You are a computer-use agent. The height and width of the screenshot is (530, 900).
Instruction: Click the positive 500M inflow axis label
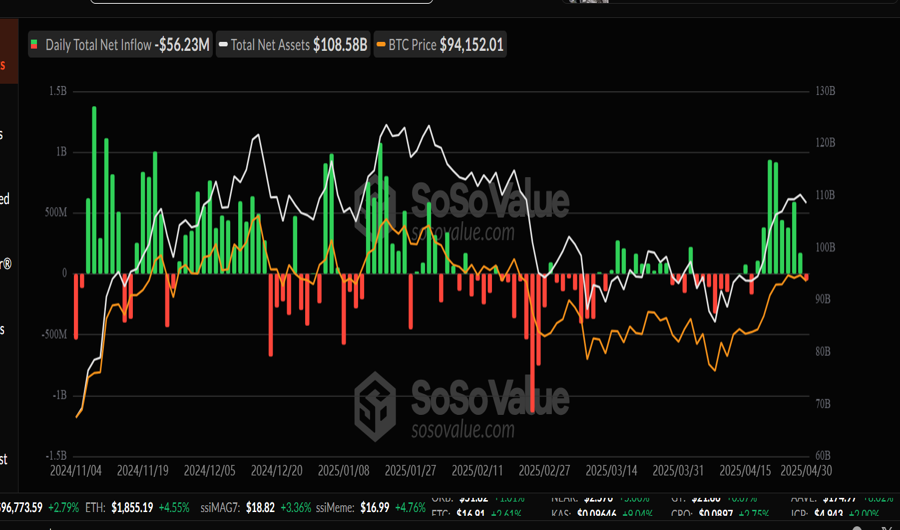click(54, 212)
